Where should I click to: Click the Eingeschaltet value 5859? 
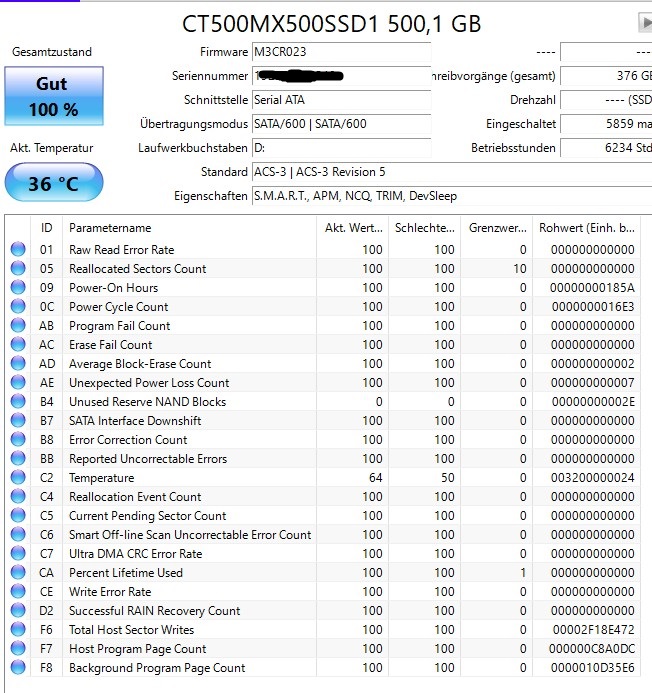tap(606, 124)
